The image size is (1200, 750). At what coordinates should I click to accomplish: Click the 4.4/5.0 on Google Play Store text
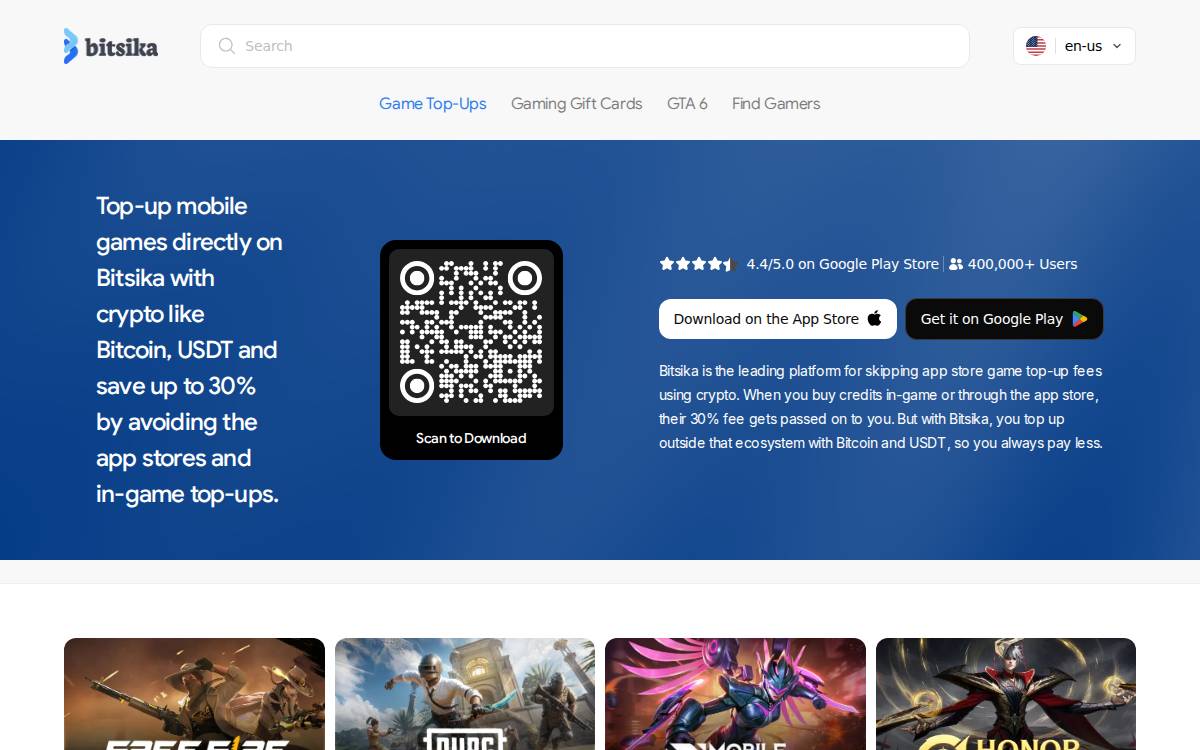pos(843,264)
